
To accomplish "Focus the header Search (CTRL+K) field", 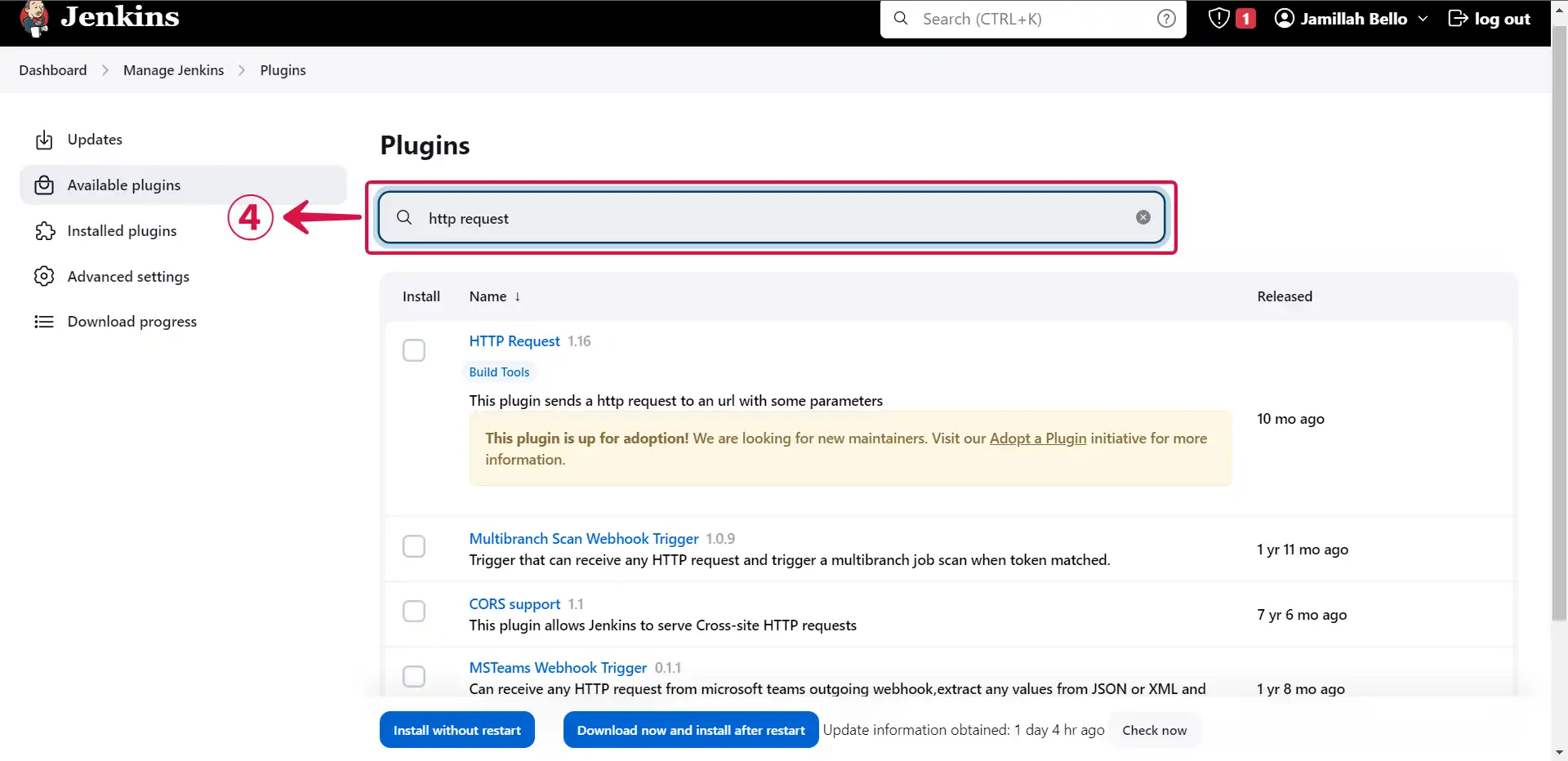I will point(1033,19).
